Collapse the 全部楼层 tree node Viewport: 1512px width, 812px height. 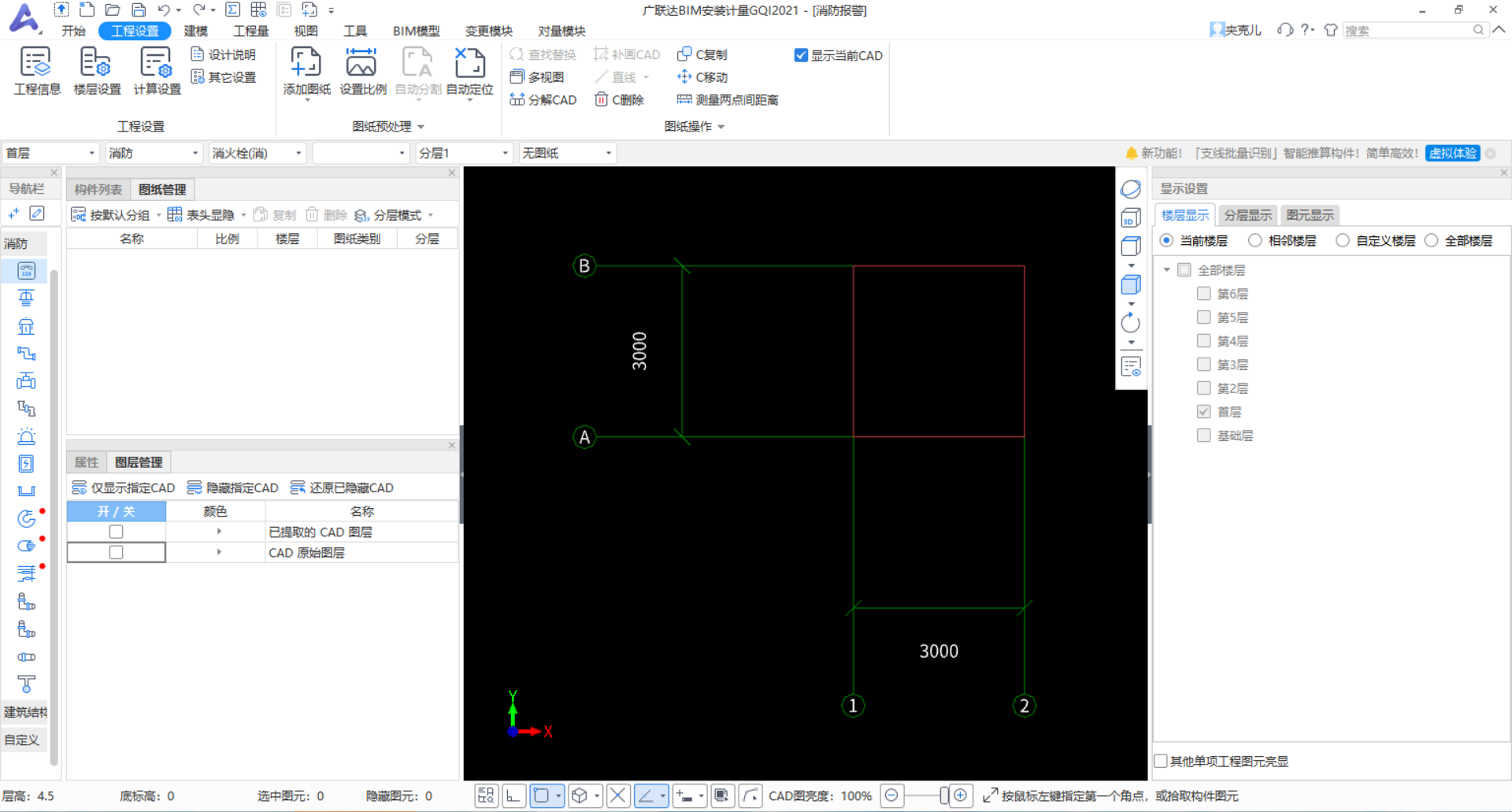(1167, 270)
